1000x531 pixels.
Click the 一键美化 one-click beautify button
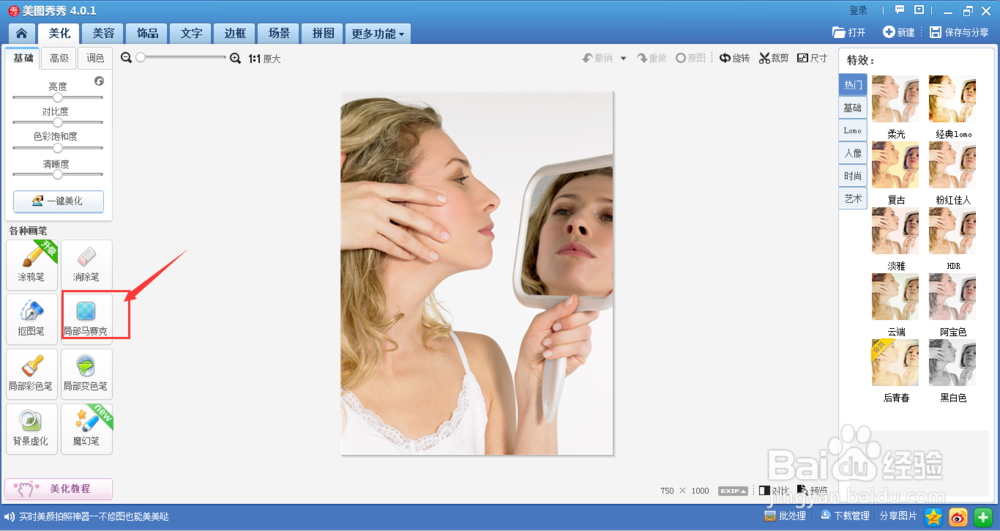point(58,201)
